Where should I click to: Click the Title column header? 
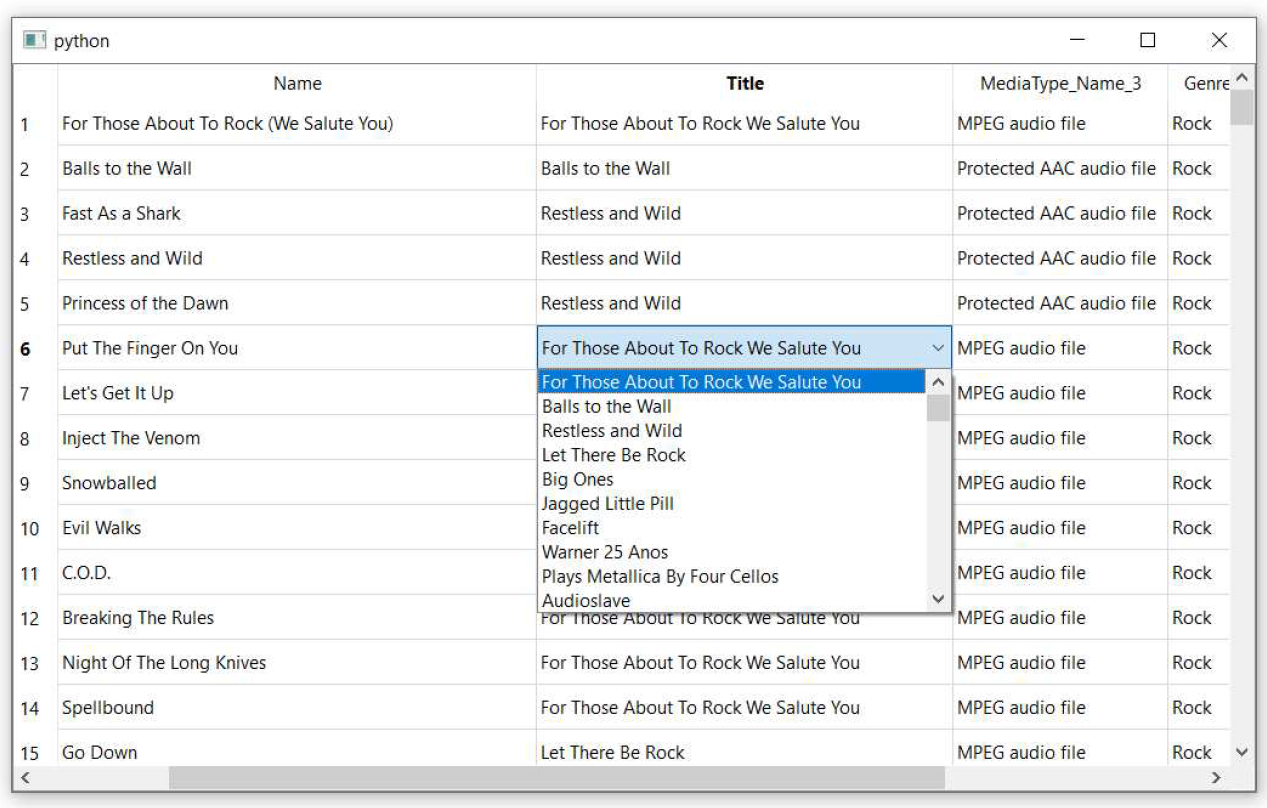pos(744,84)
